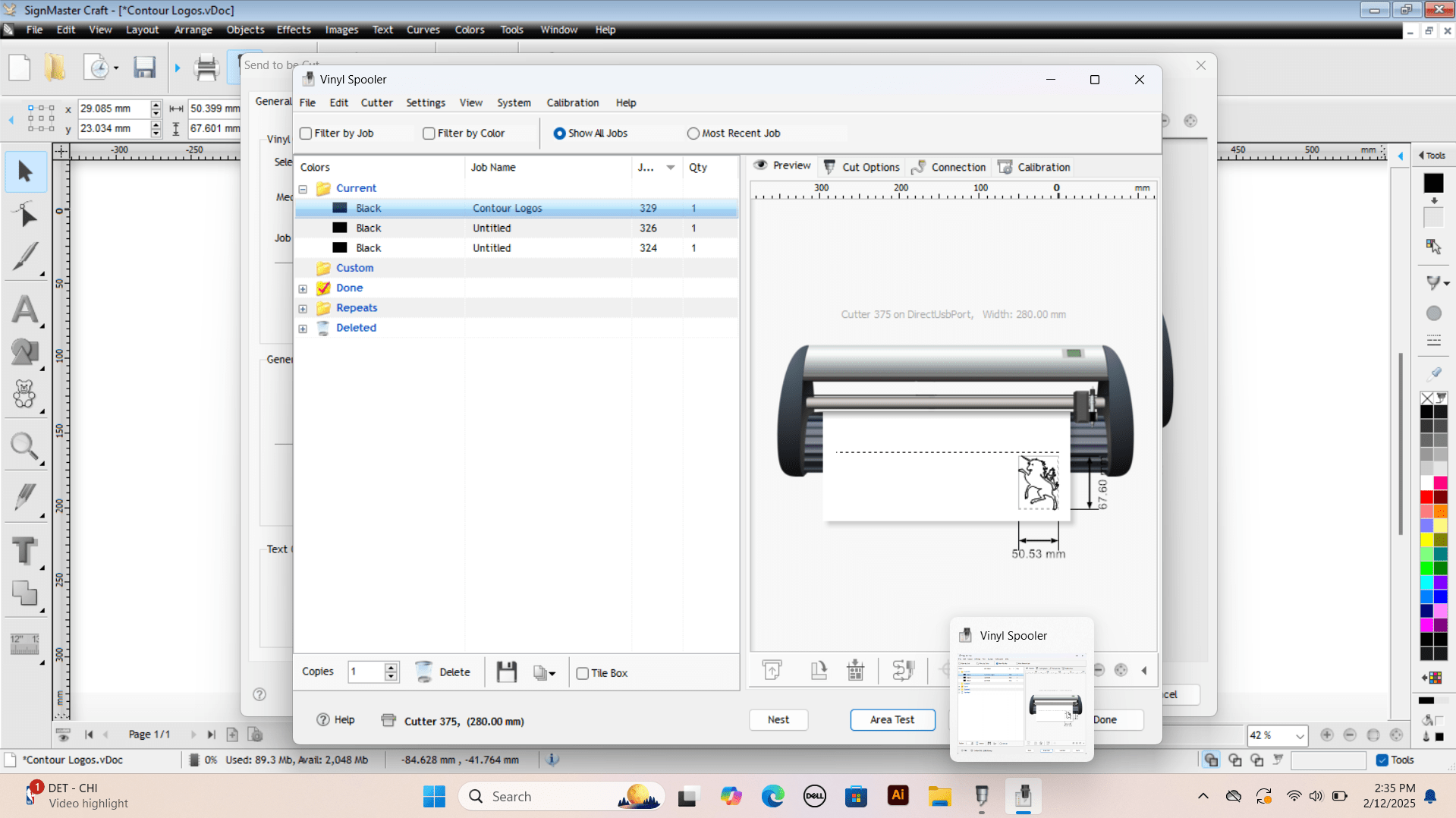The height and width of the screenshot is (818, 1456).
Task: Click the Copies number input field
Action: point(366,672)
